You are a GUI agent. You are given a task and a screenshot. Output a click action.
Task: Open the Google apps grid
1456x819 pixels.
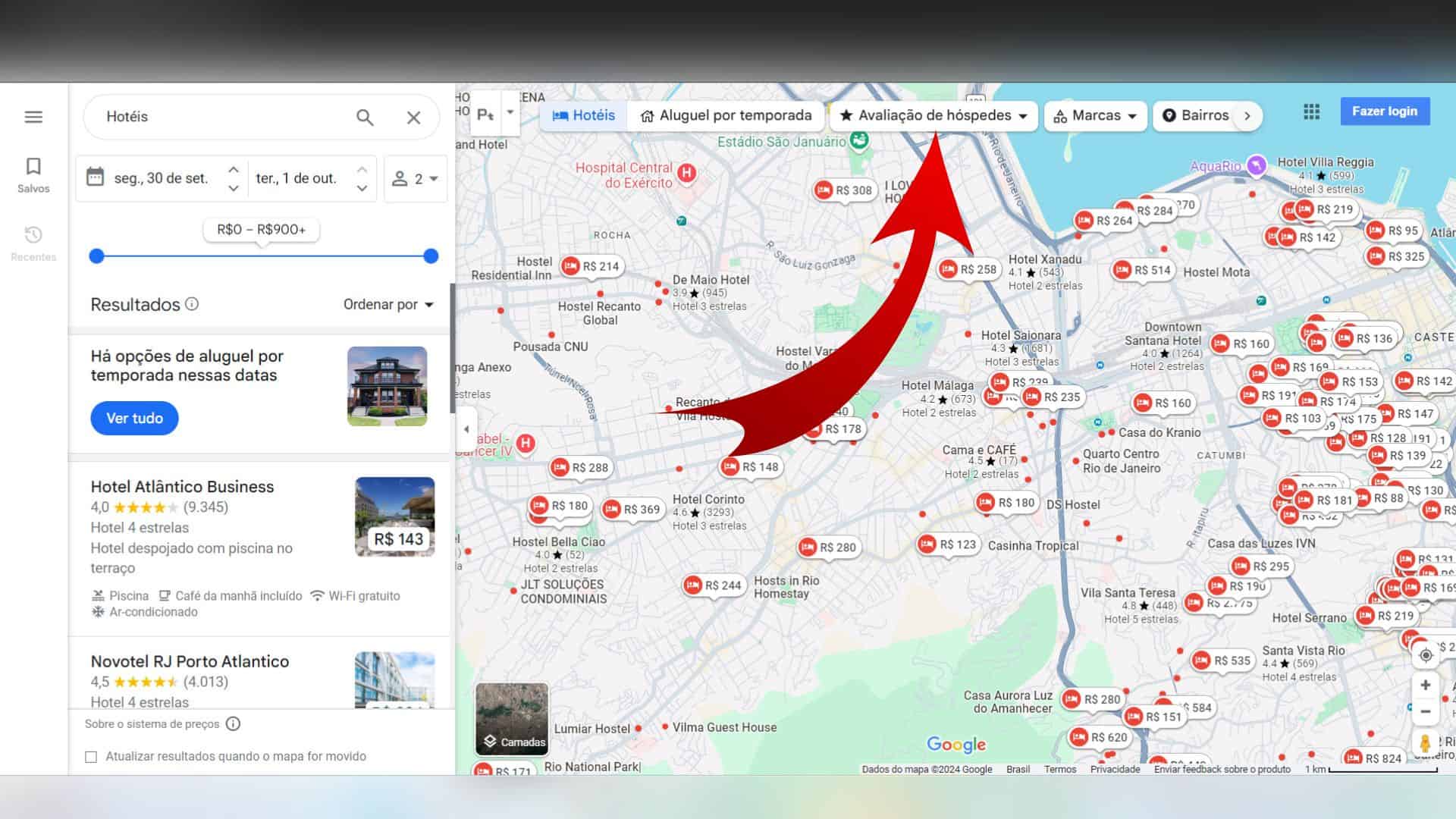(1311, 111)
